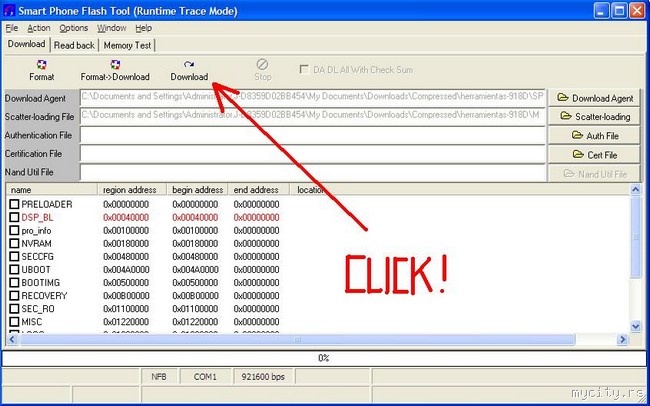Start flashing with the Download icon
This screenshot has width=650, height=406.
pos(189,70)
